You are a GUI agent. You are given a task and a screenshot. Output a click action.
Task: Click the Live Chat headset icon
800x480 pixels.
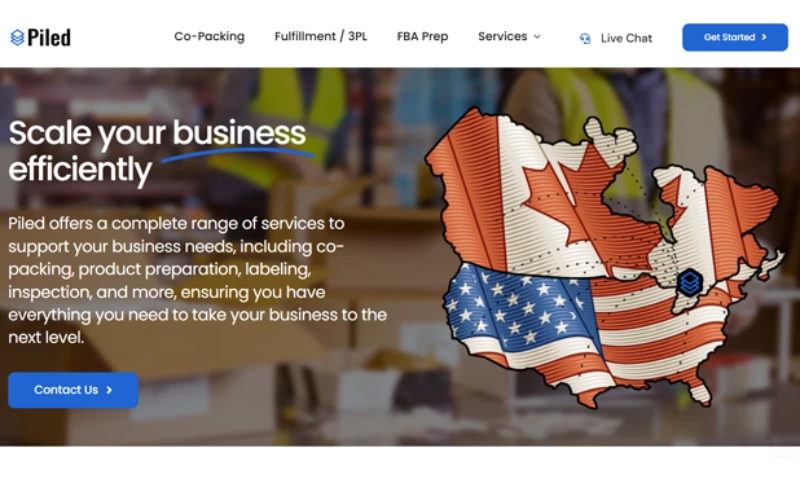click(585, 38)
